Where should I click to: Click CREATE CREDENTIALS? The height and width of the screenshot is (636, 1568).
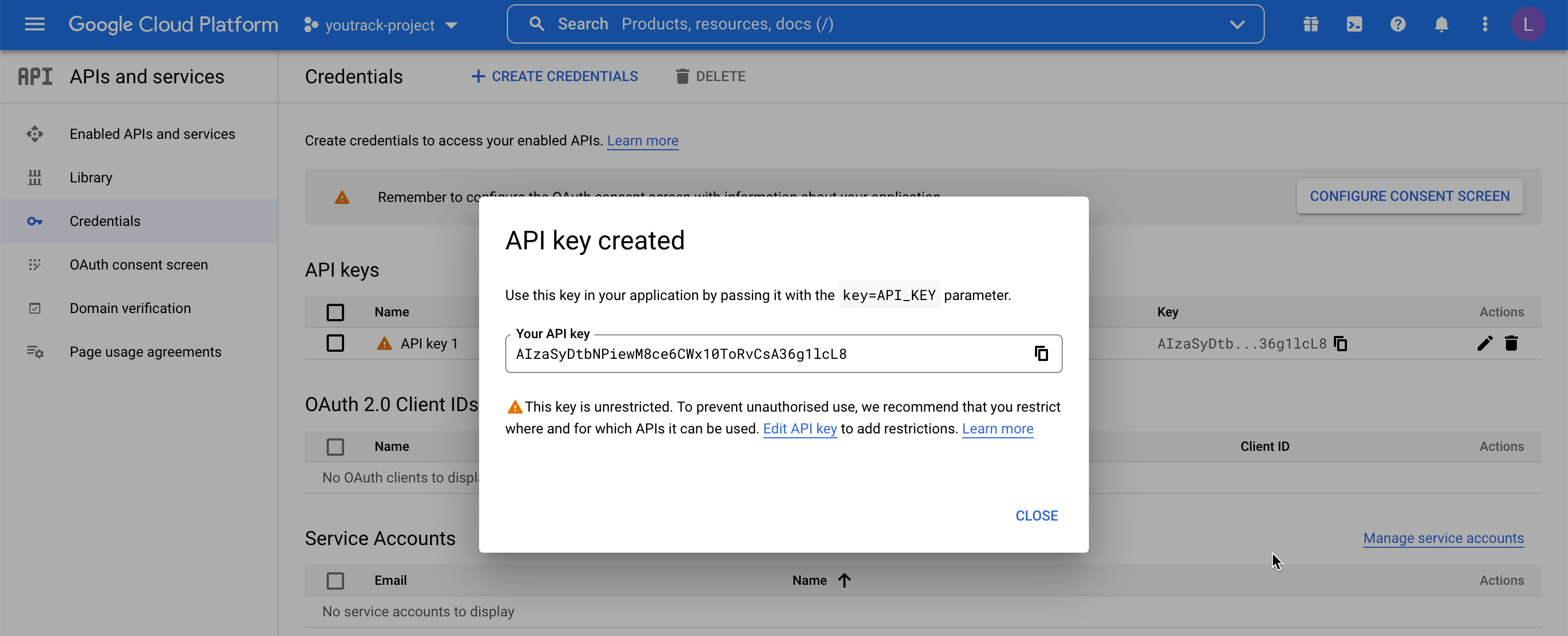(554, 76)
